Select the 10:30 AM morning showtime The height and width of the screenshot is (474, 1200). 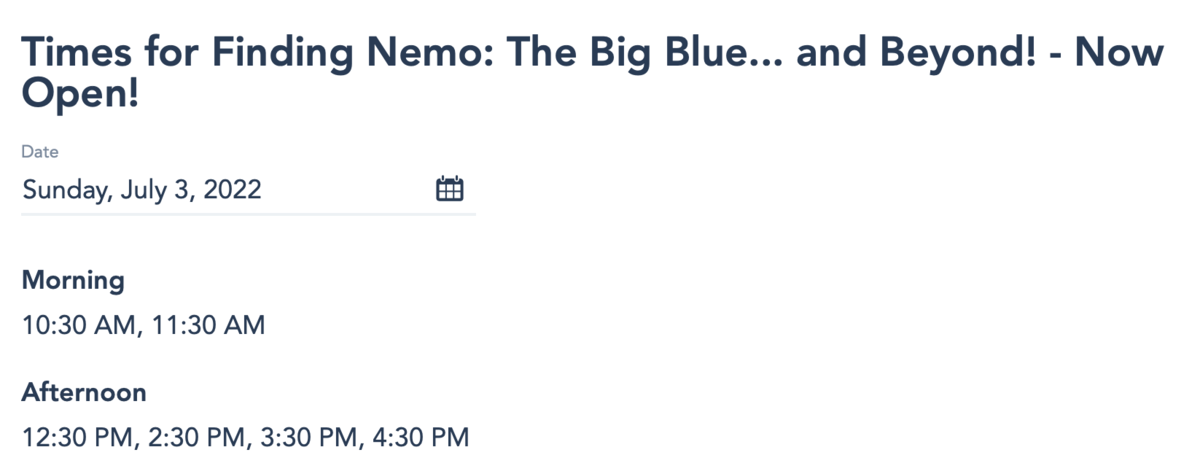pos(82,325)
